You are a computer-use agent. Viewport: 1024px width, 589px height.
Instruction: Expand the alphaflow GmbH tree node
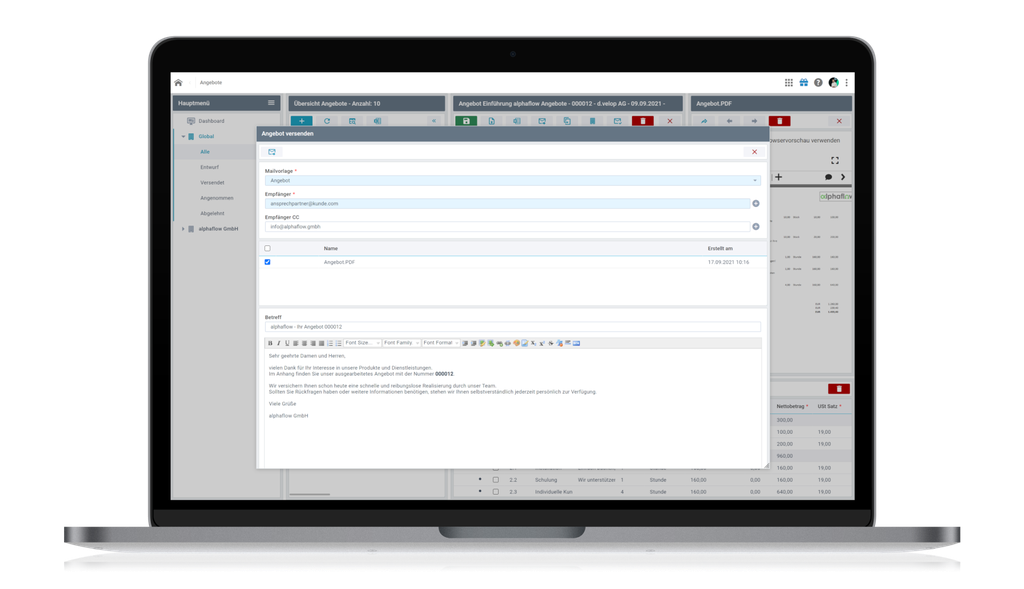184,229
